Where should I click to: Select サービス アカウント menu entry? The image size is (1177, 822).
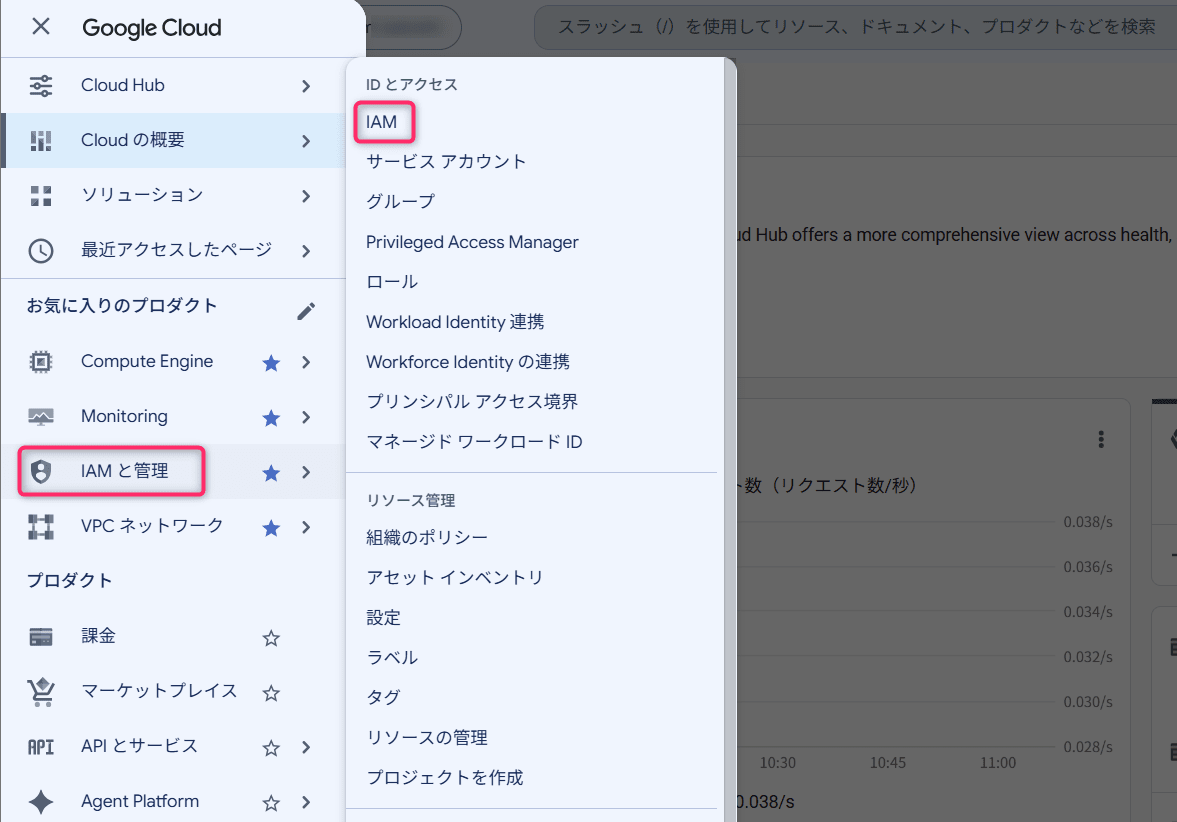pyautogui.click(x=446, y=161)
